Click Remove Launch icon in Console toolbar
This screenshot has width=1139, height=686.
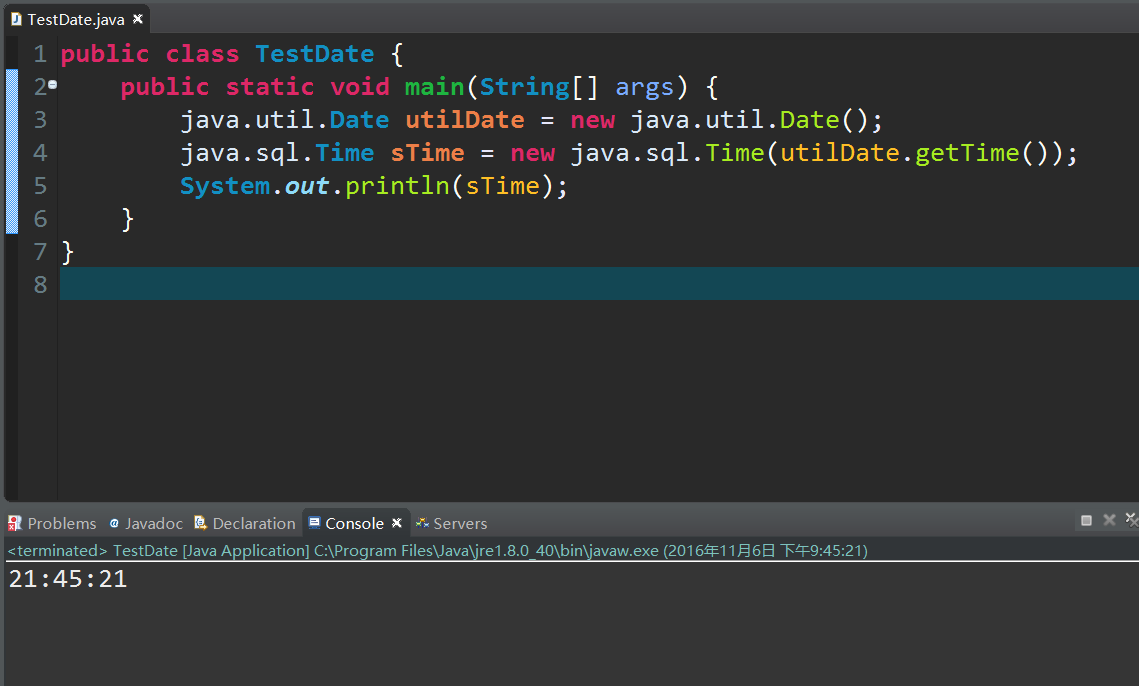pos(1109,520)
